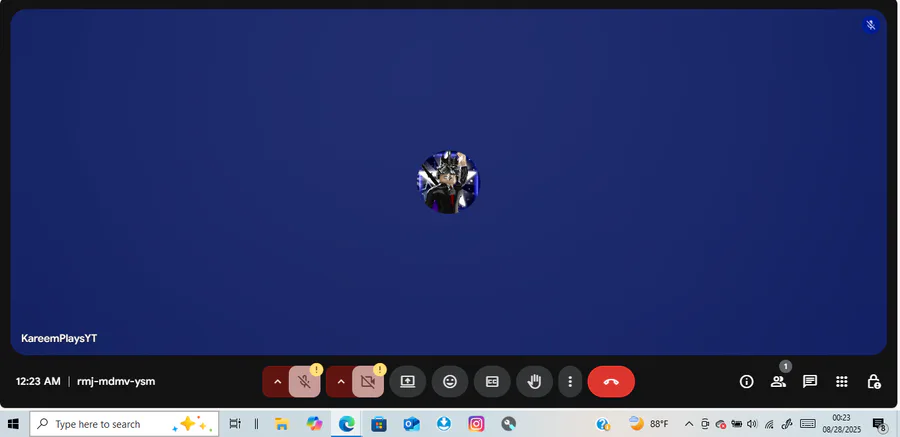Launch Instagram from the taskbar
900x437 pixels.
coord(476,424)
